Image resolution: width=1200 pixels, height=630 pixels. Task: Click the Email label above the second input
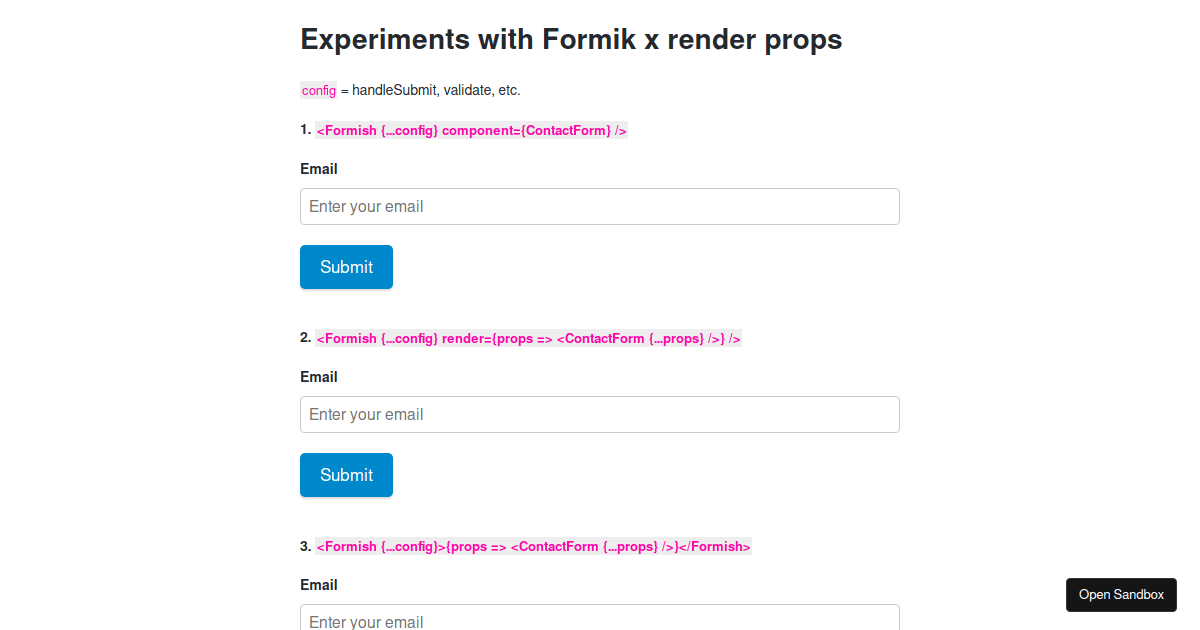point(319,377)
